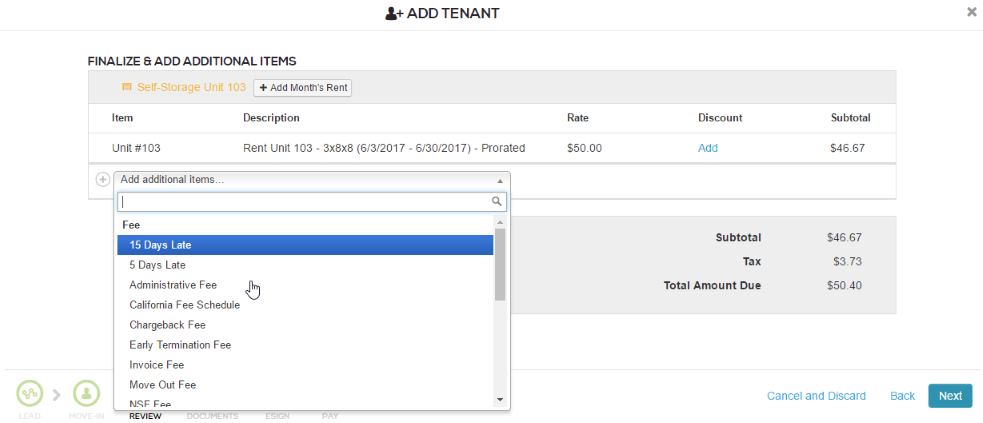Select Early Termination Fee from list
The height and width of the screenshot is (423, 983).
click(x=180, y=345)
